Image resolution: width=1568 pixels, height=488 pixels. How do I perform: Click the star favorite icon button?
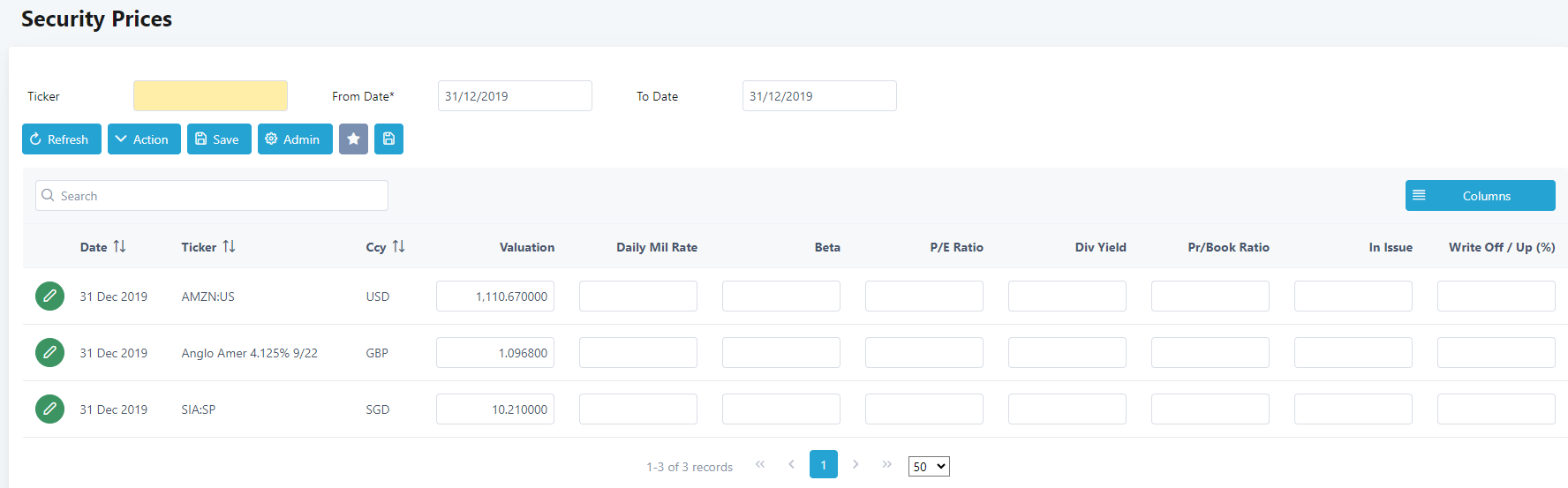(353, 139)
